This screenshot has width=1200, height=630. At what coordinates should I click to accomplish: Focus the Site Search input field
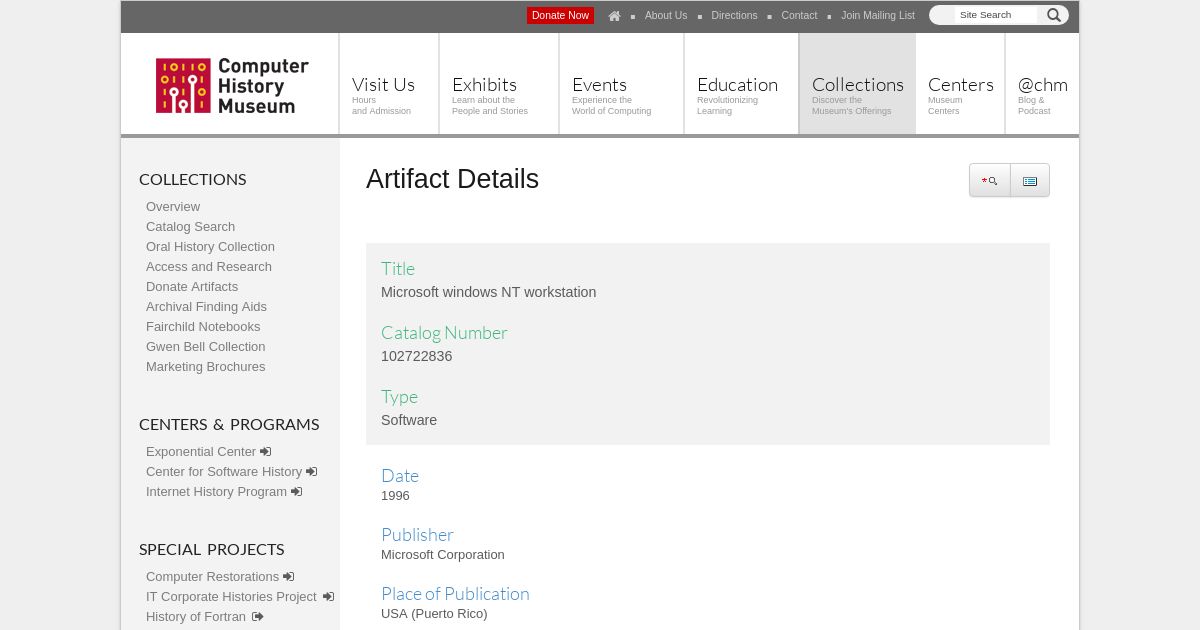[x=996, y=15]
